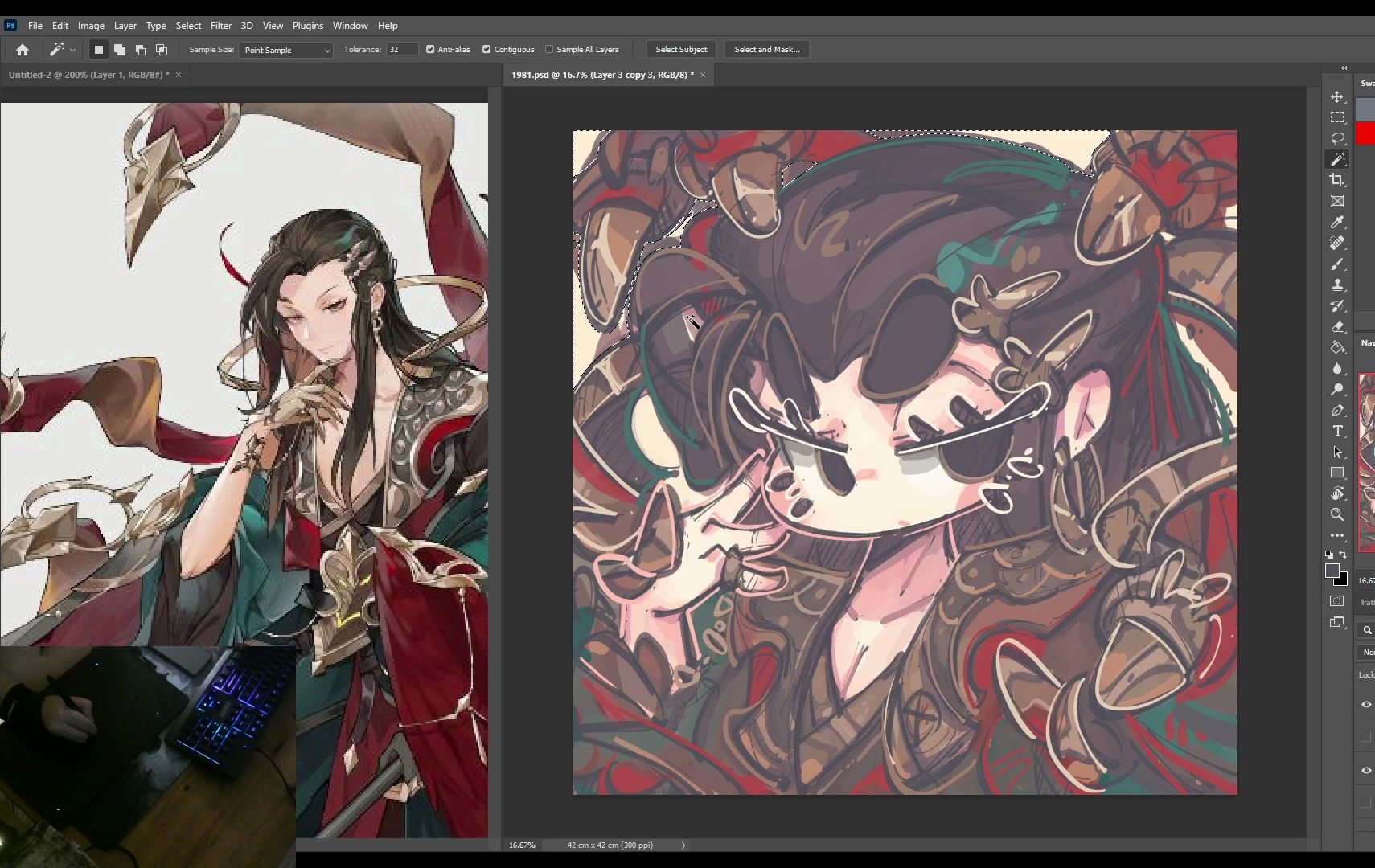Select the Zoom tool
This screenshot has height=868, width=1375.
pos(1337,514)
